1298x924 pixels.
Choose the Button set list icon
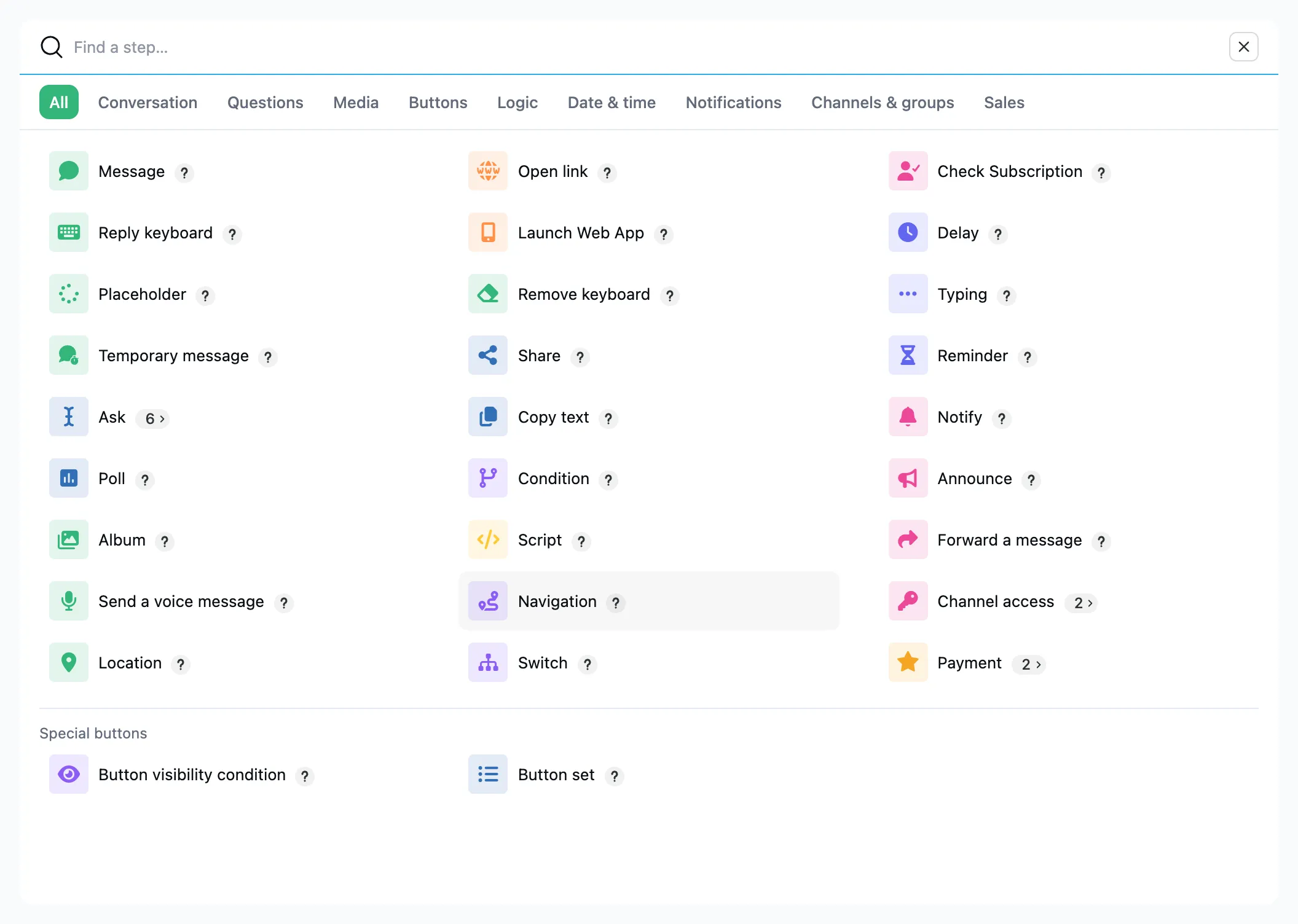pyautogui.click(x=488, y=774)
